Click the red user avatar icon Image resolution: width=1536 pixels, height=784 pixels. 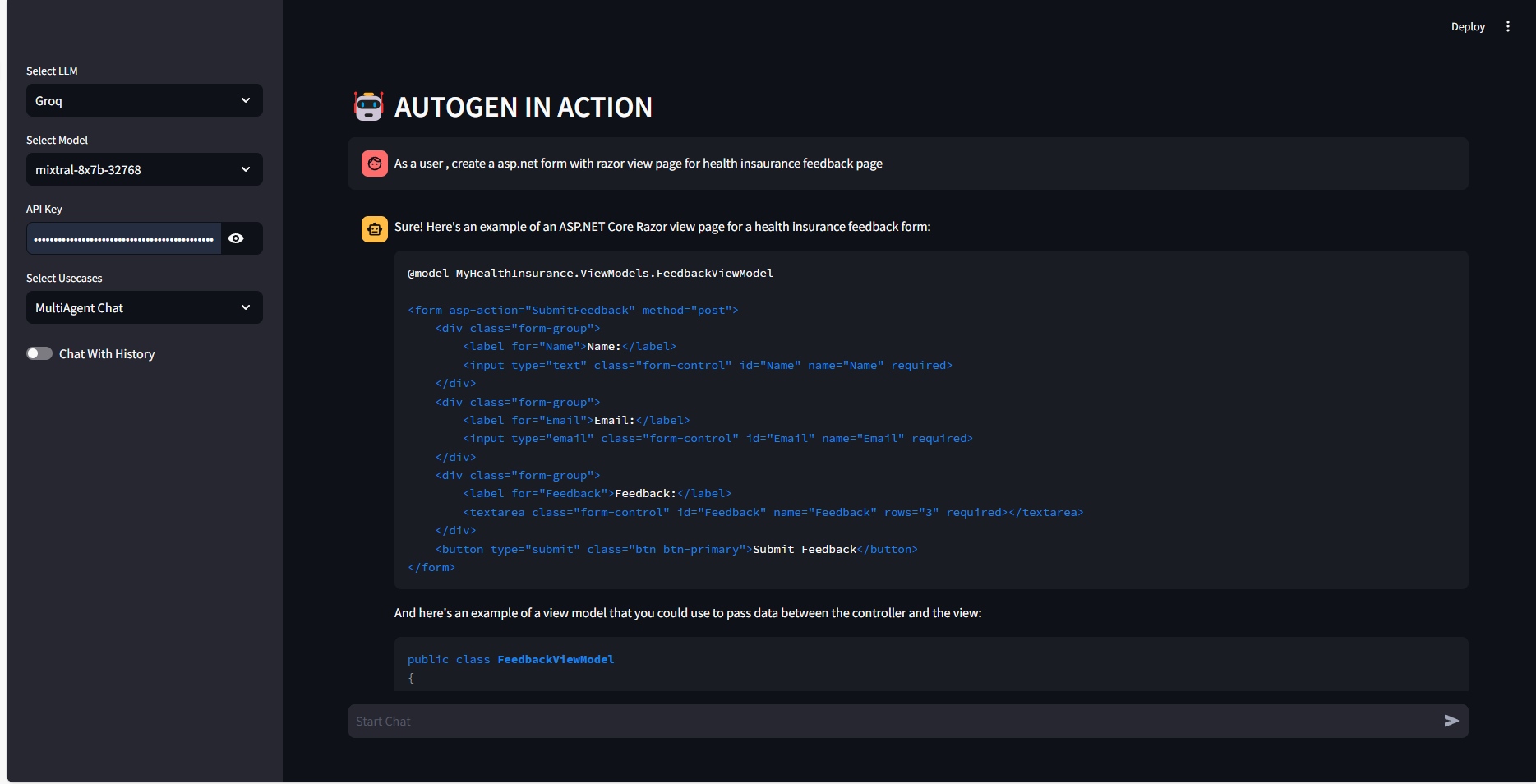click(x=375, y=164)
